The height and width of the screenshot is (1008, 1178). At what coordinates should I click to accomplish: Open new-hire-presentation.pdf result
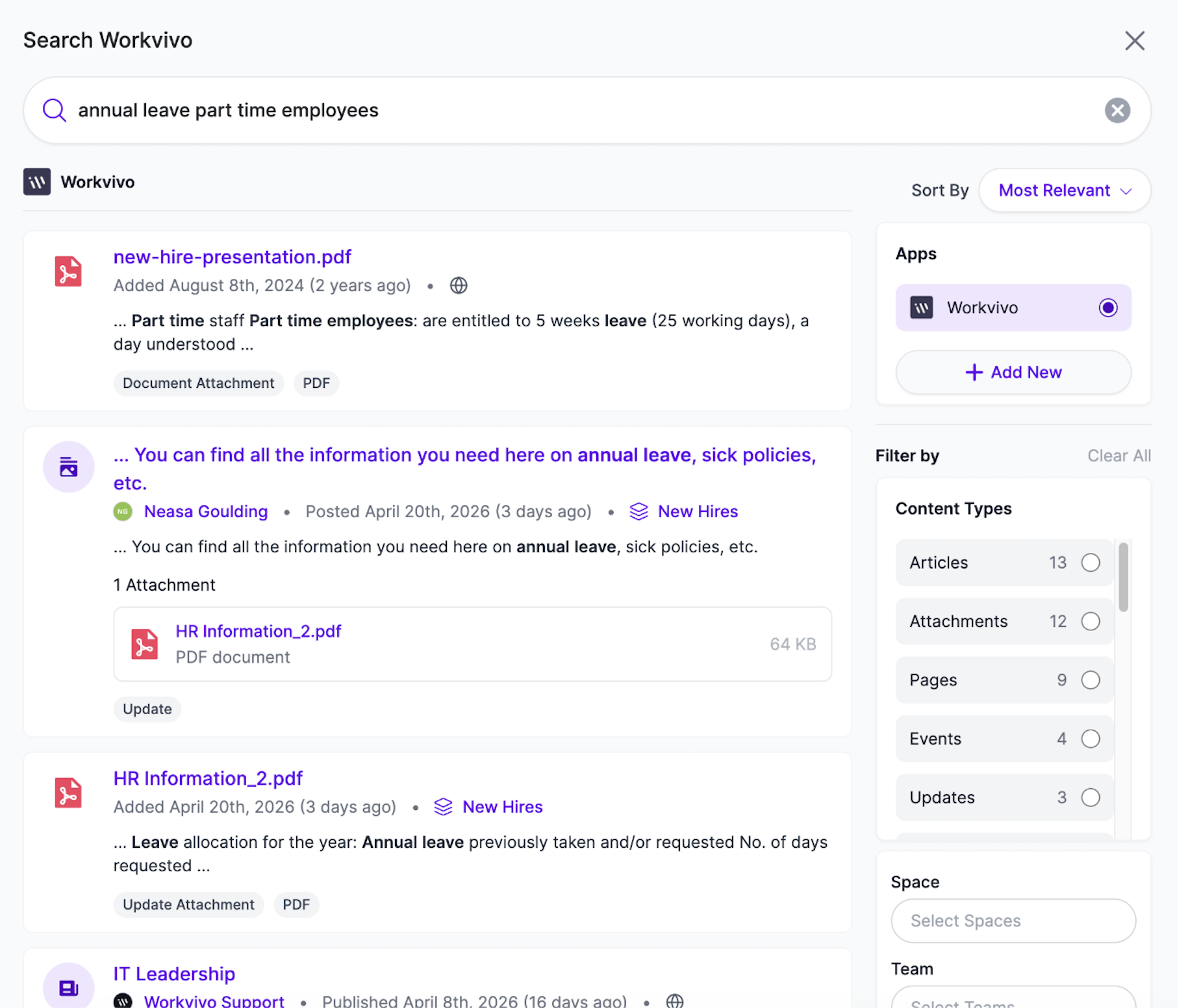[232, 257]
